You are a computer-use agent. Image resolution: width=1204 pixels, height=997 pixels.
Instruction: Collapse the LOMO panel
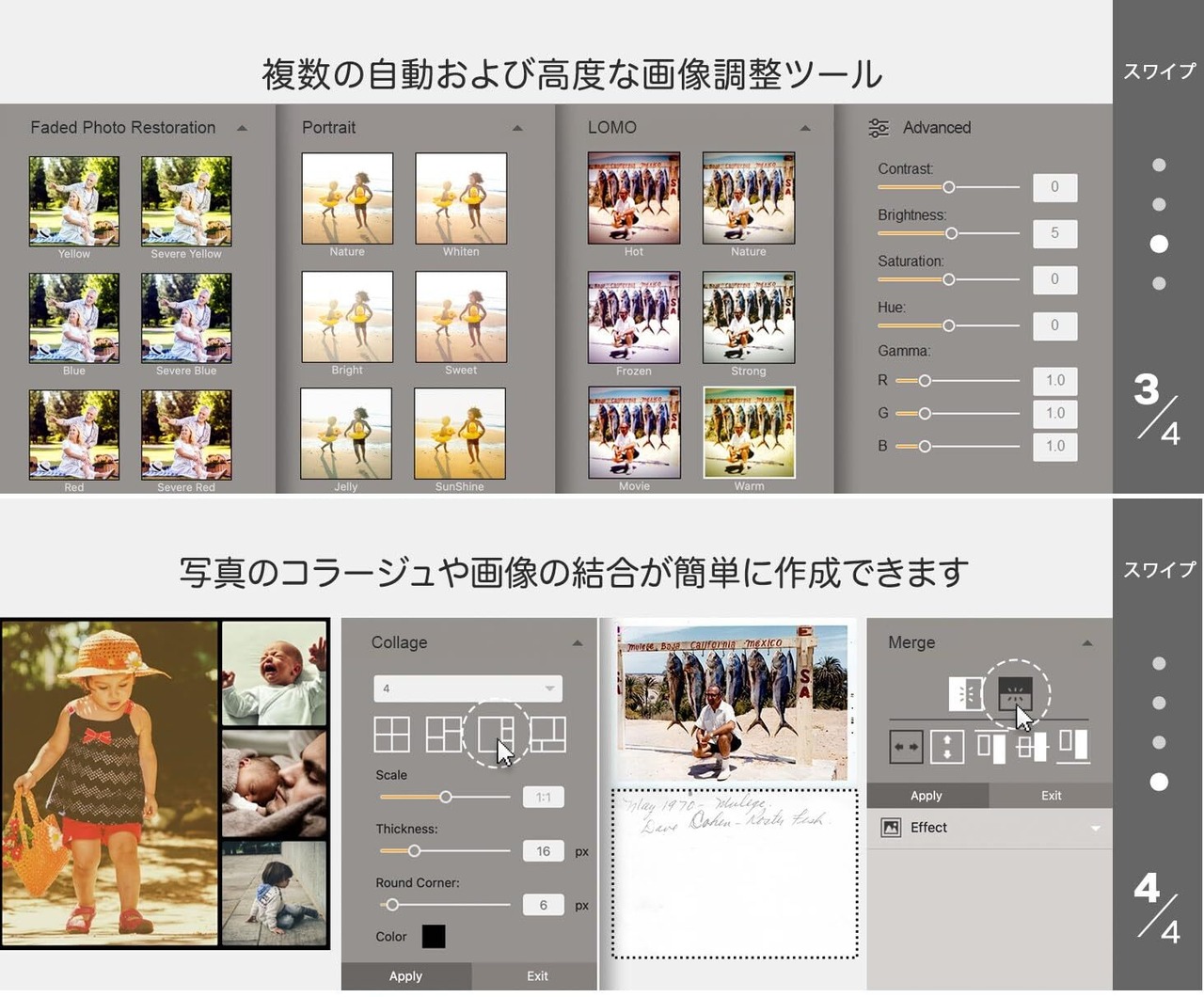click(805, 128)
